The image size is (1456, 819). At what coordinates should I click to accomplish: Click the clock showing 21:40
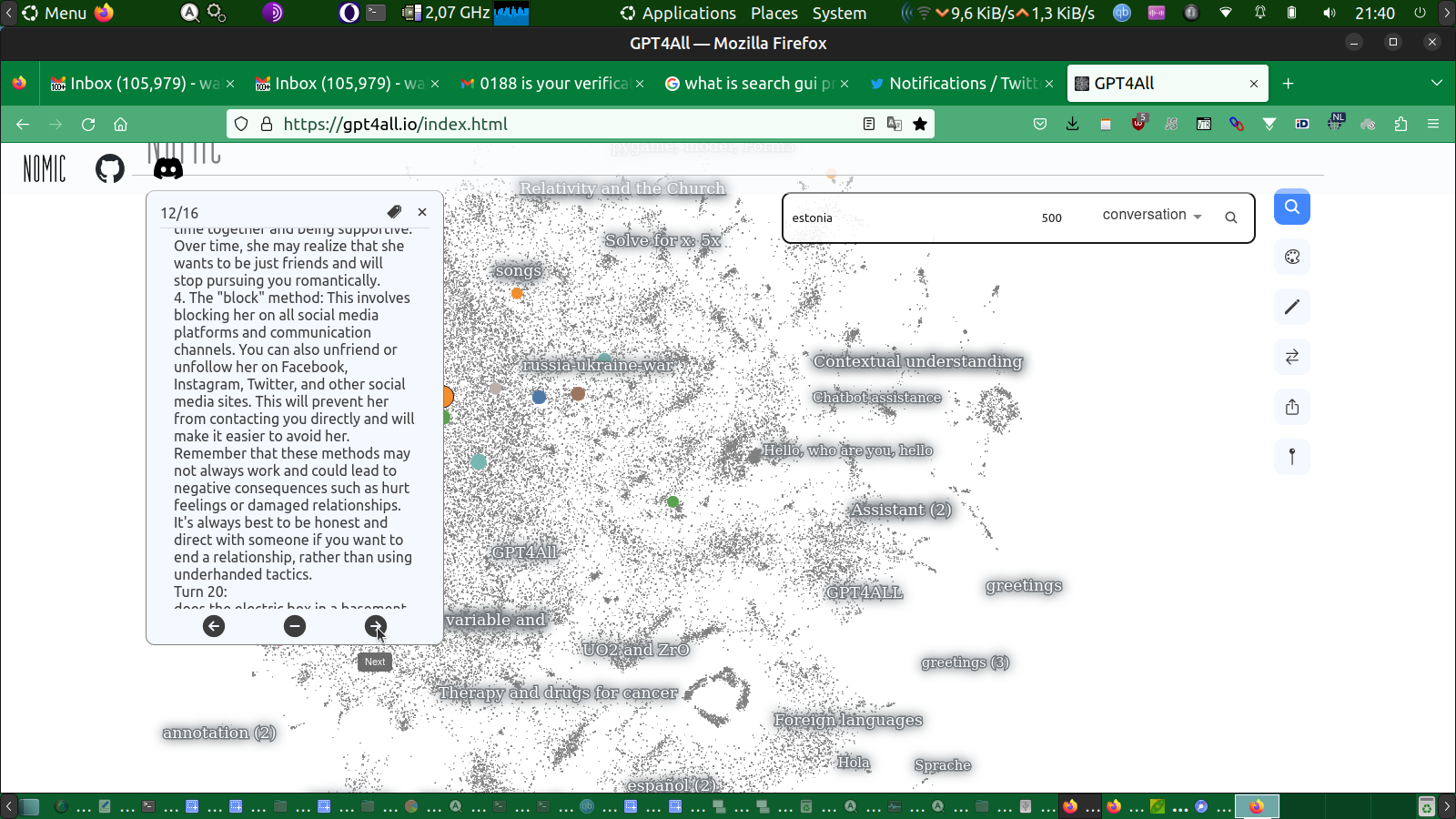click(1374, 13)
